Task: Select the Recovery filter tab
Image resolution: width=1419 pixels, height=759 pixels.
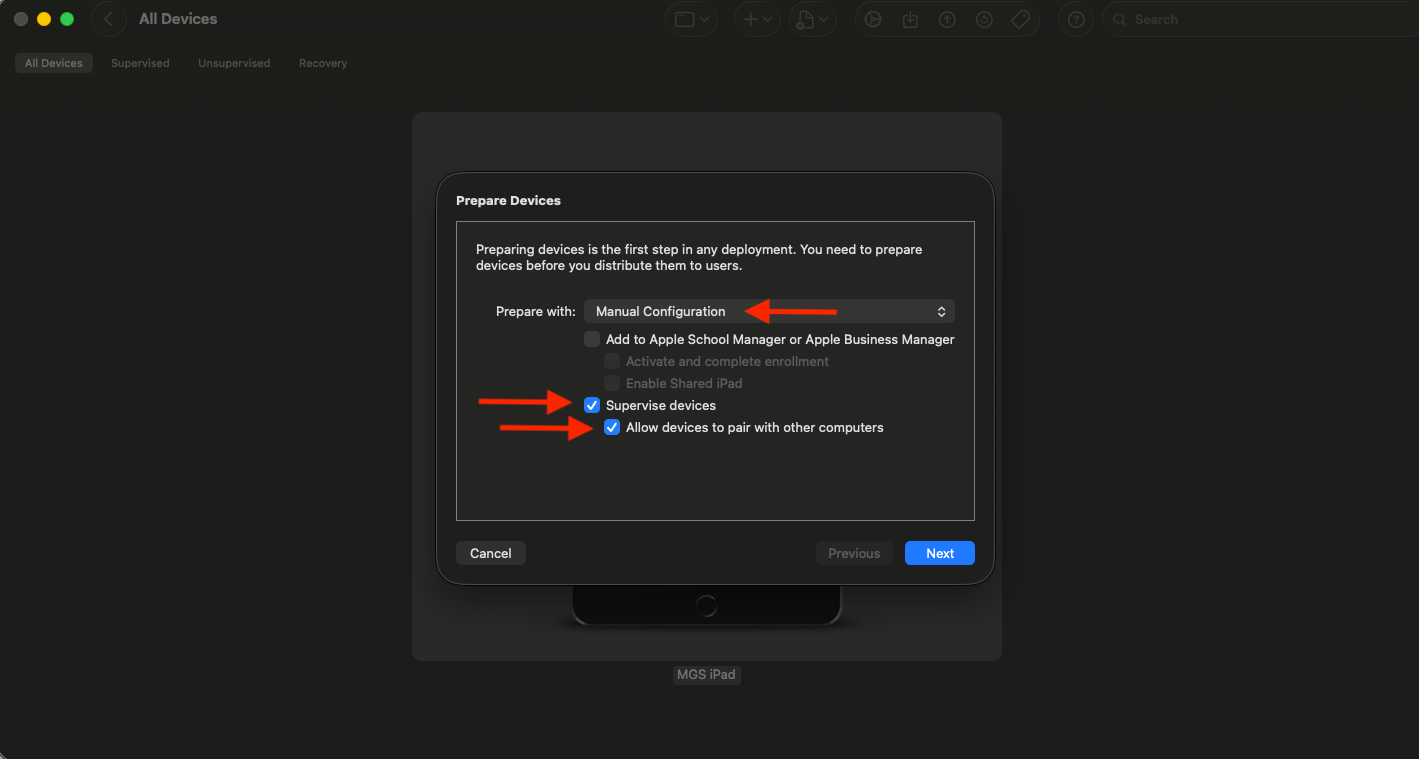Action: pos(323,63)
